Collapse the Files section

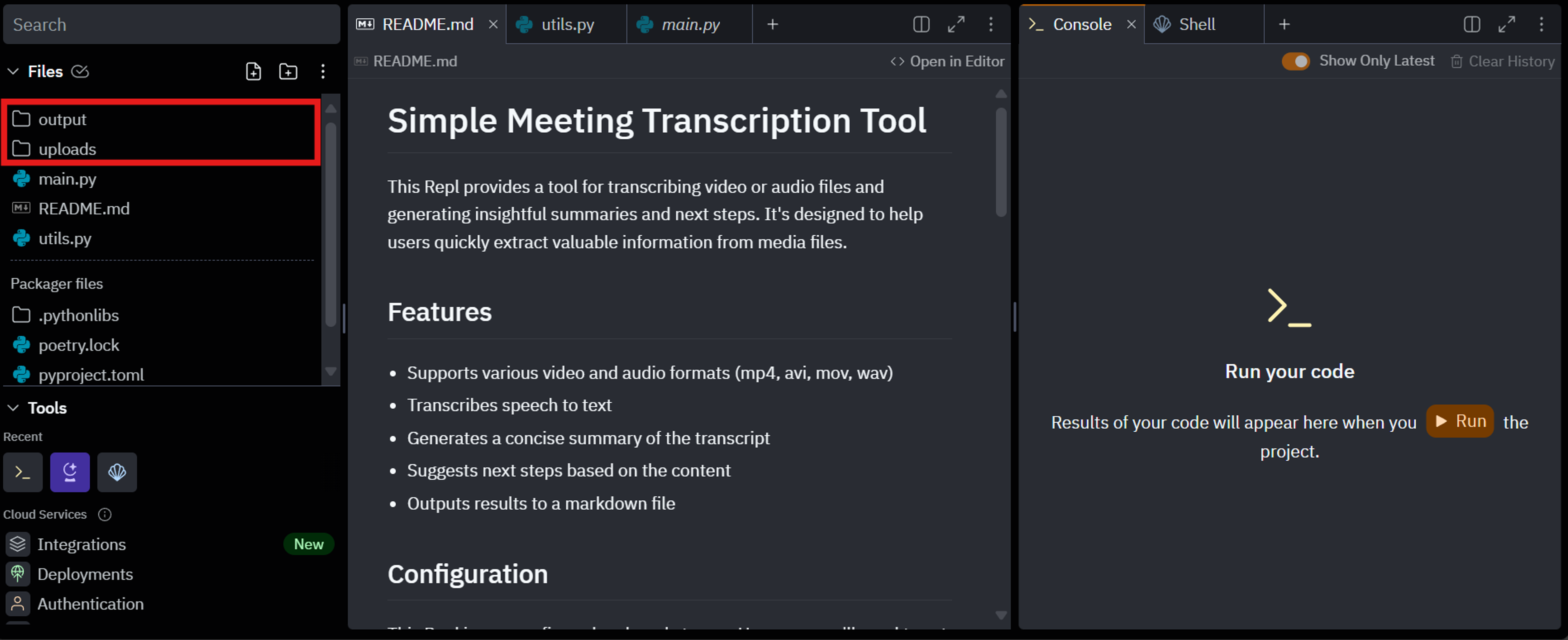point(13,71)
